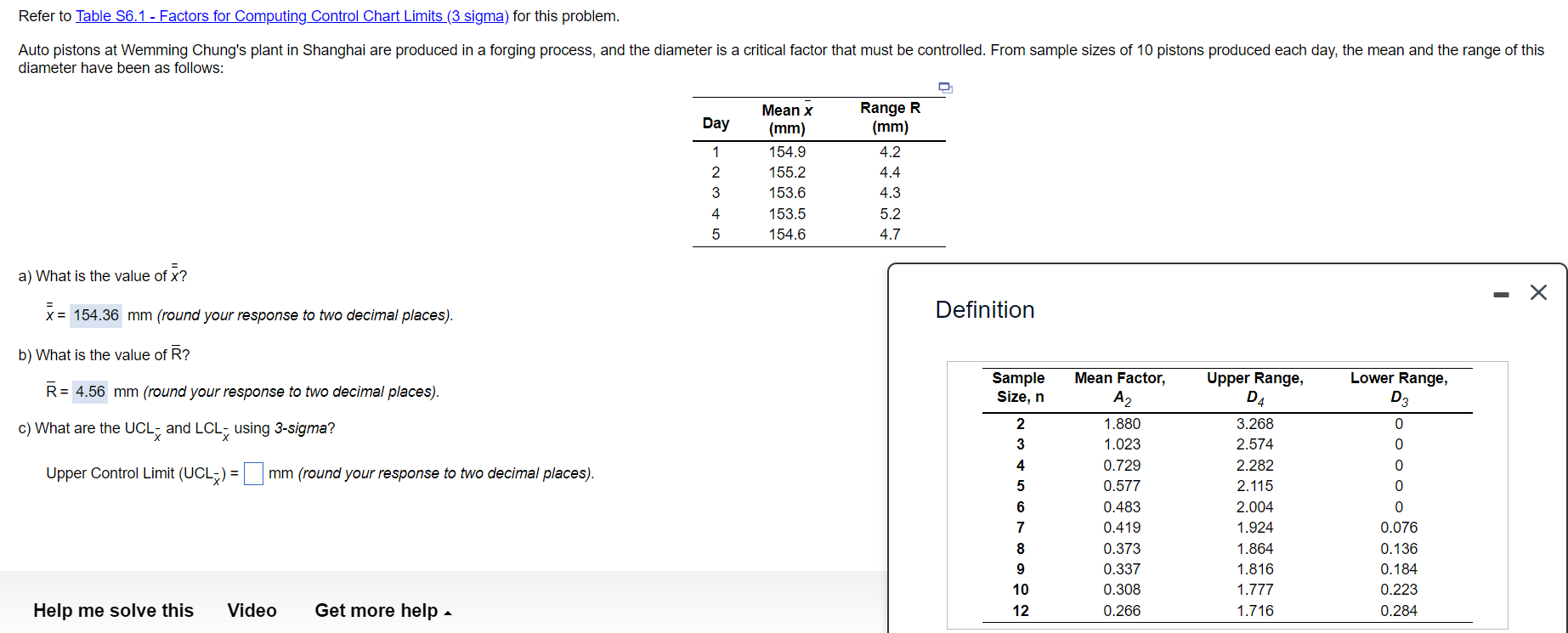Click D4 value 1.864
Screen dimensions: 1568x633
pos(1255,549)
